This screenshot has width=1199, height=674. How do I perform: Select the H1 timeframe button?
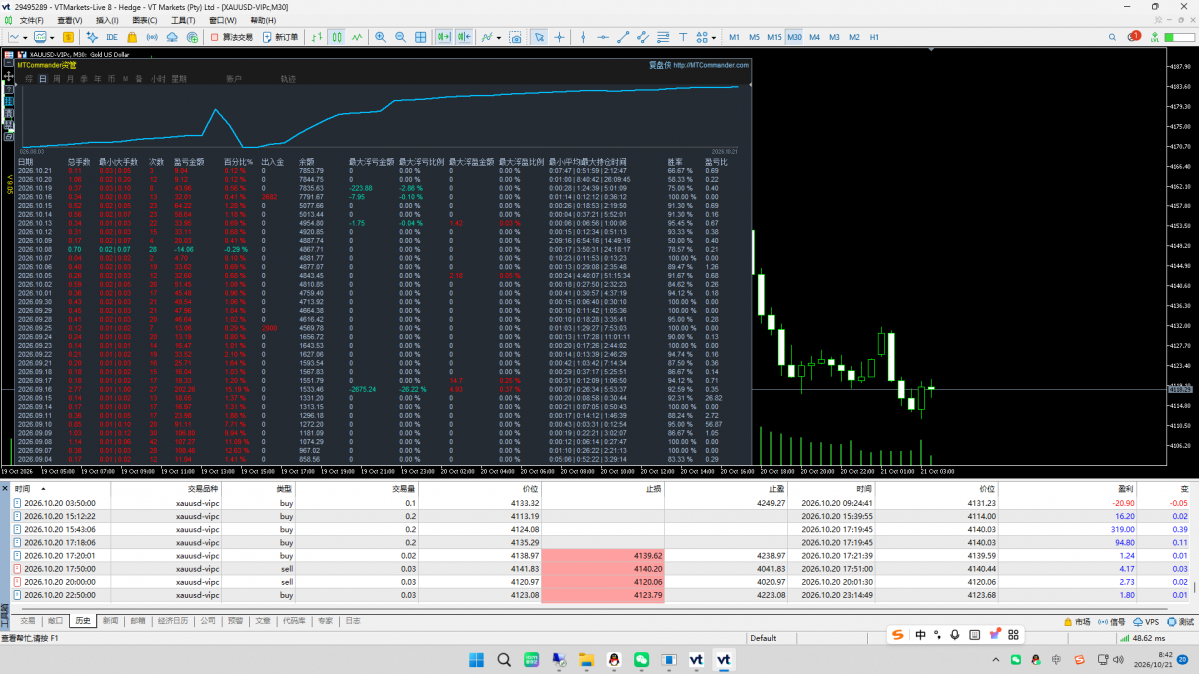click(874, 37)
